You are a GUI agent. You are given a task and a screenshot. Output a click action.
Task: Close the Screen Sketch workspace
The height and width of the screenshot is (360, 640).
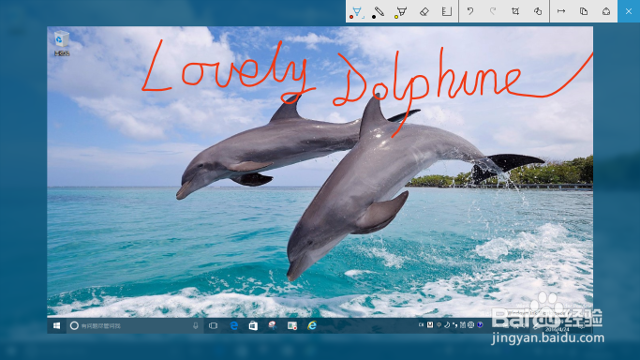point(629,11)
